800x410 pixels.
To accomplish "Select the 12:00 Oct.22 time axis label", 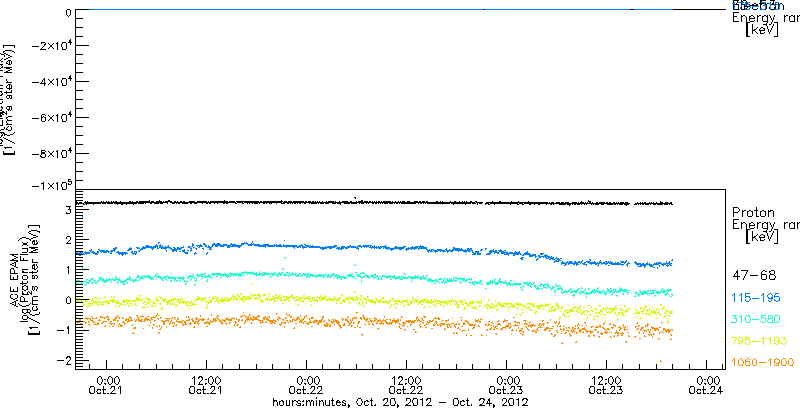I will coord(406,386).
